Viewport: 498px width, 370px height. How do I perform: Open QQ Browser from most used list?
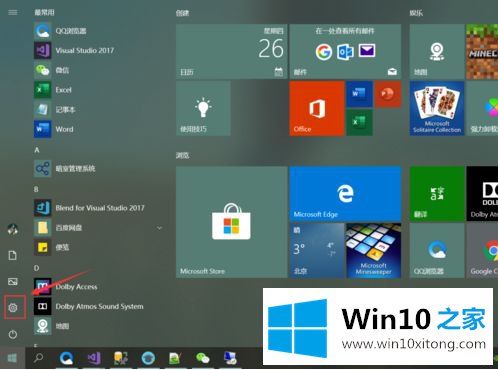click(x=97, y=31)
